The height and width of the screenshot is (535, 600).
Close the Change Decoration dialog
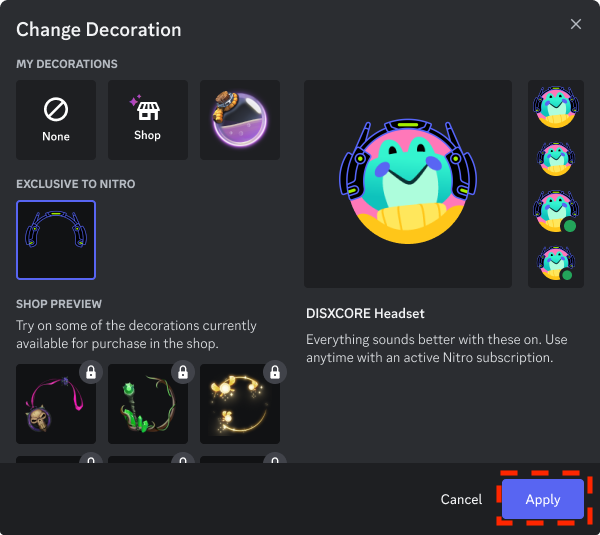(x=576, y=24)
